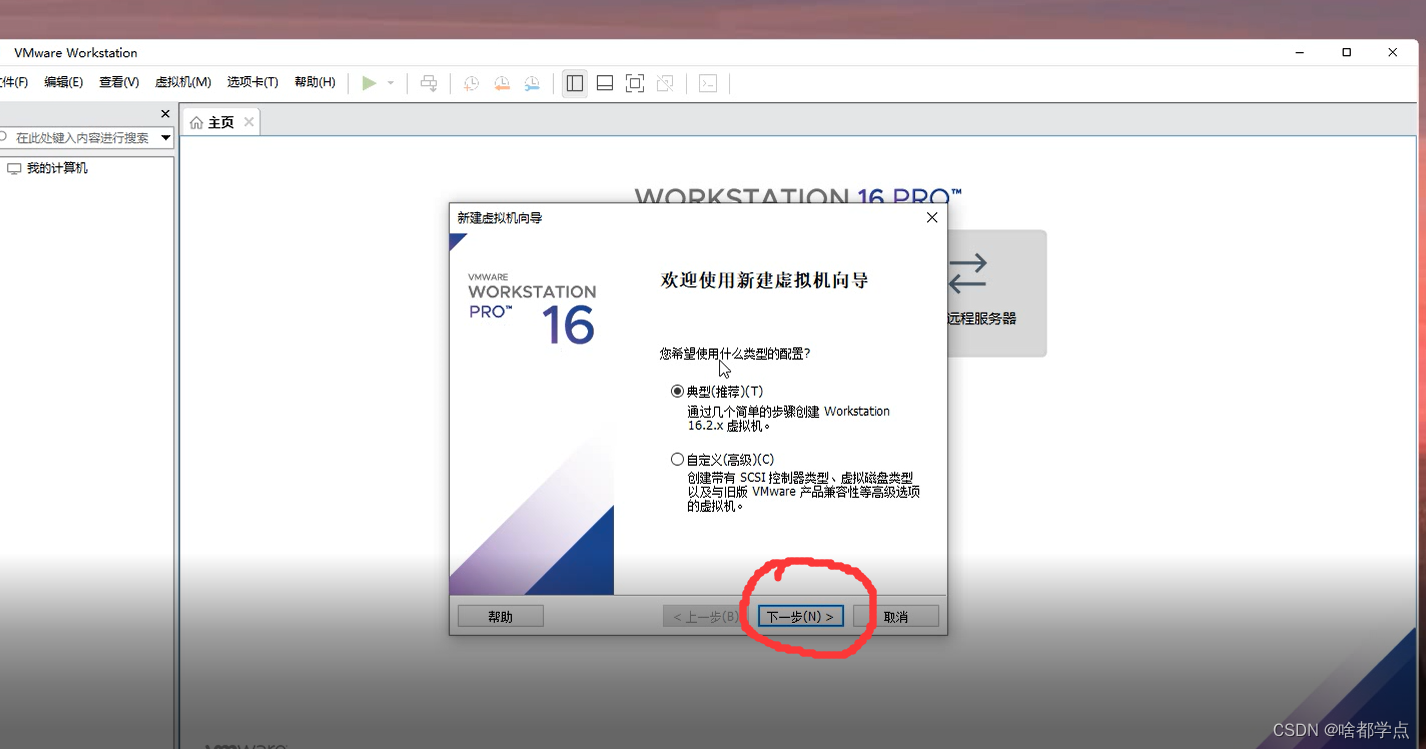Select the 典型(推荐)(T) radio button
Image resolution: width=1426 pixels, height=749 pixels.
click(x=677, y=392)
